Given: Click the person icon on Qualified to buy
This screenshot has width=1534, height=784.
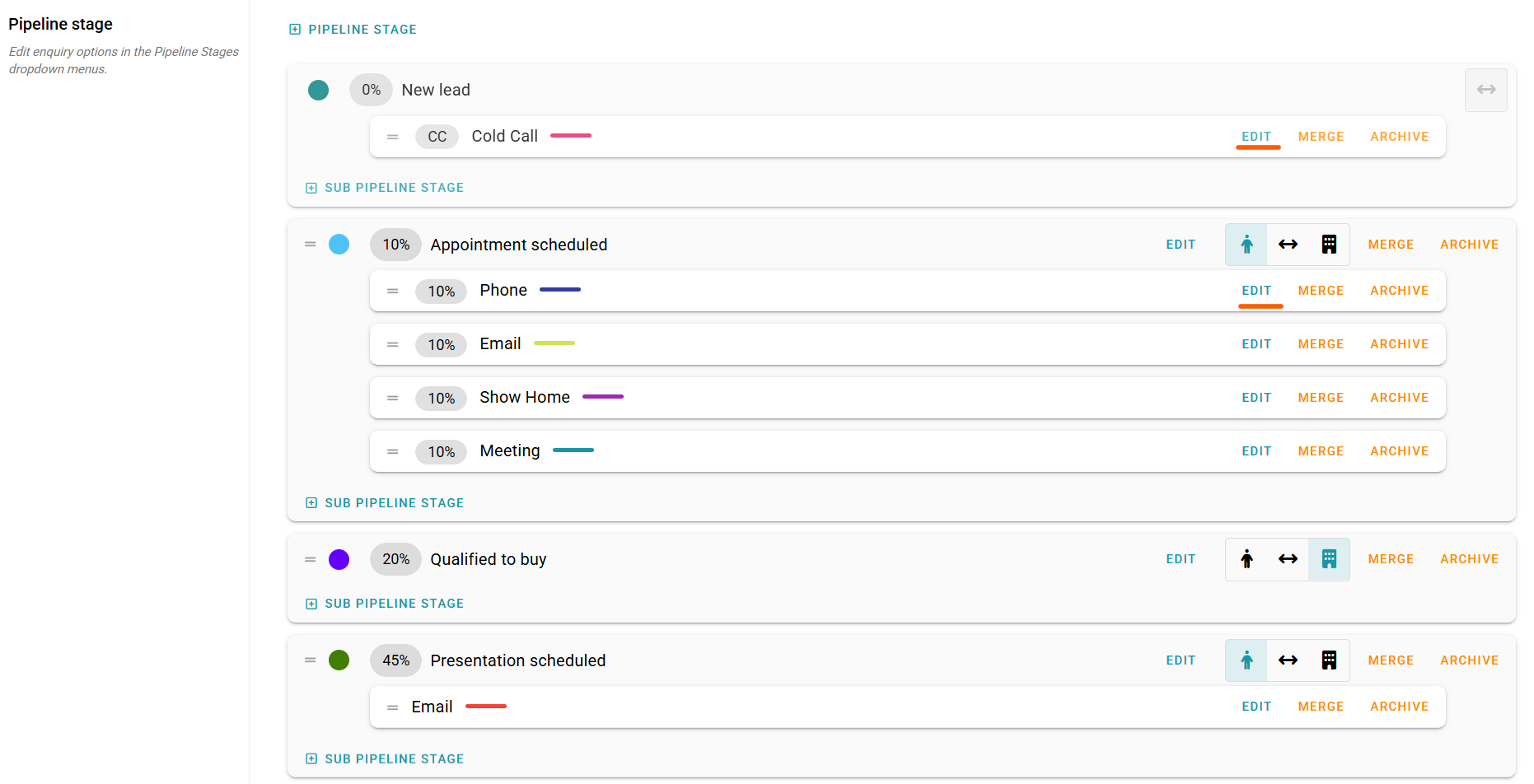Looking at the screenshot, I should click(x=1246, y=559).
